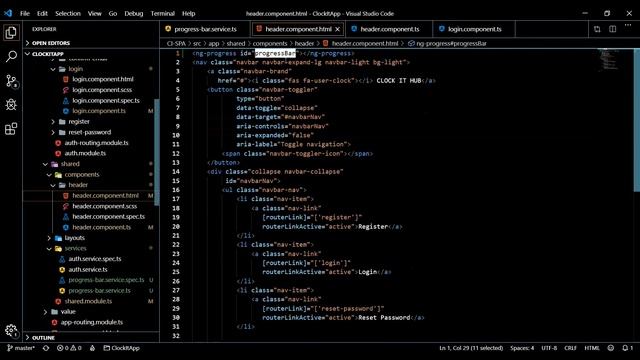Collapse the login folder
This screenshot has height=360, width=640.
click(76, 69)
